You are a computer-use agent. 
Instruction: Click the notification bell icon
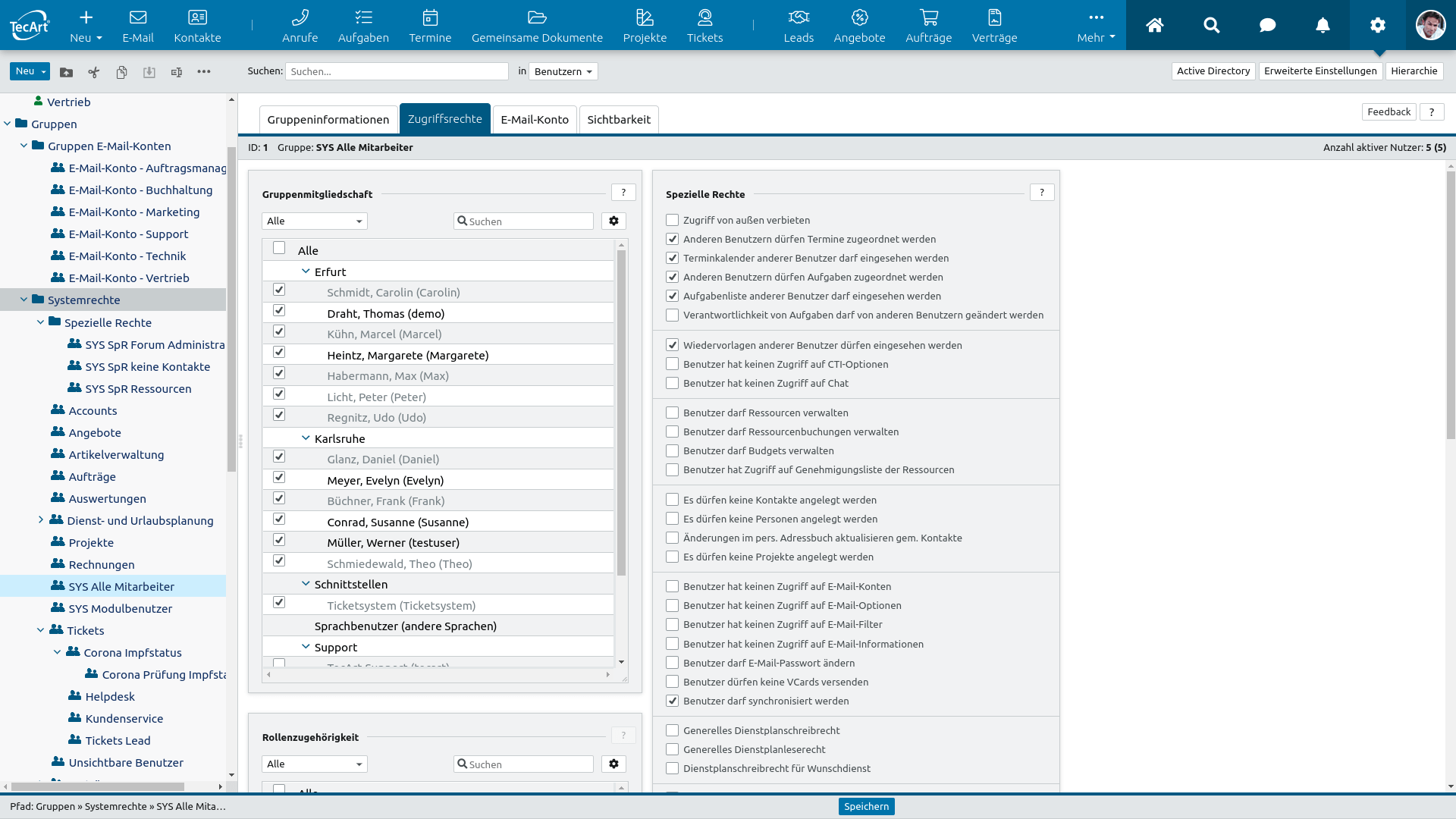(x=1323, y=25)
